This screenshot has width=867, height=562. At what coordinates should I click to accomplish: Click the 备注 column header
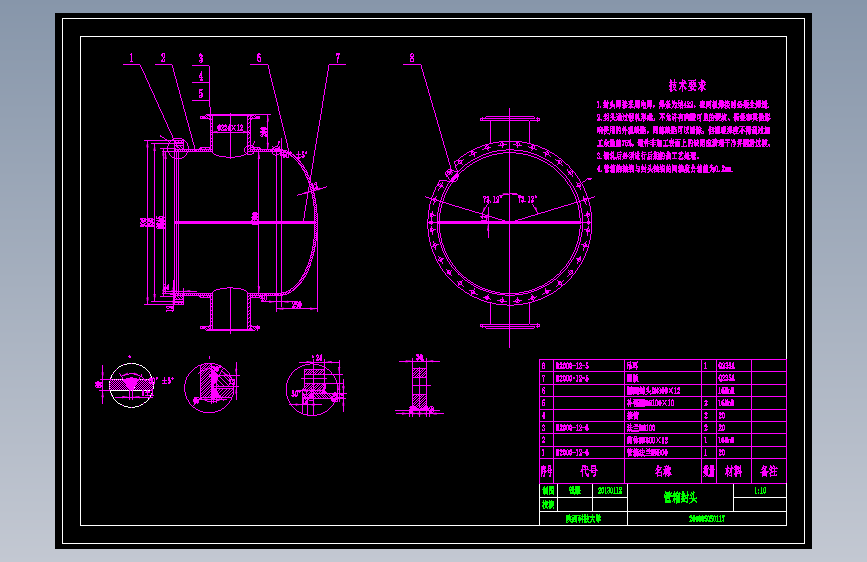tap(769, 471)
